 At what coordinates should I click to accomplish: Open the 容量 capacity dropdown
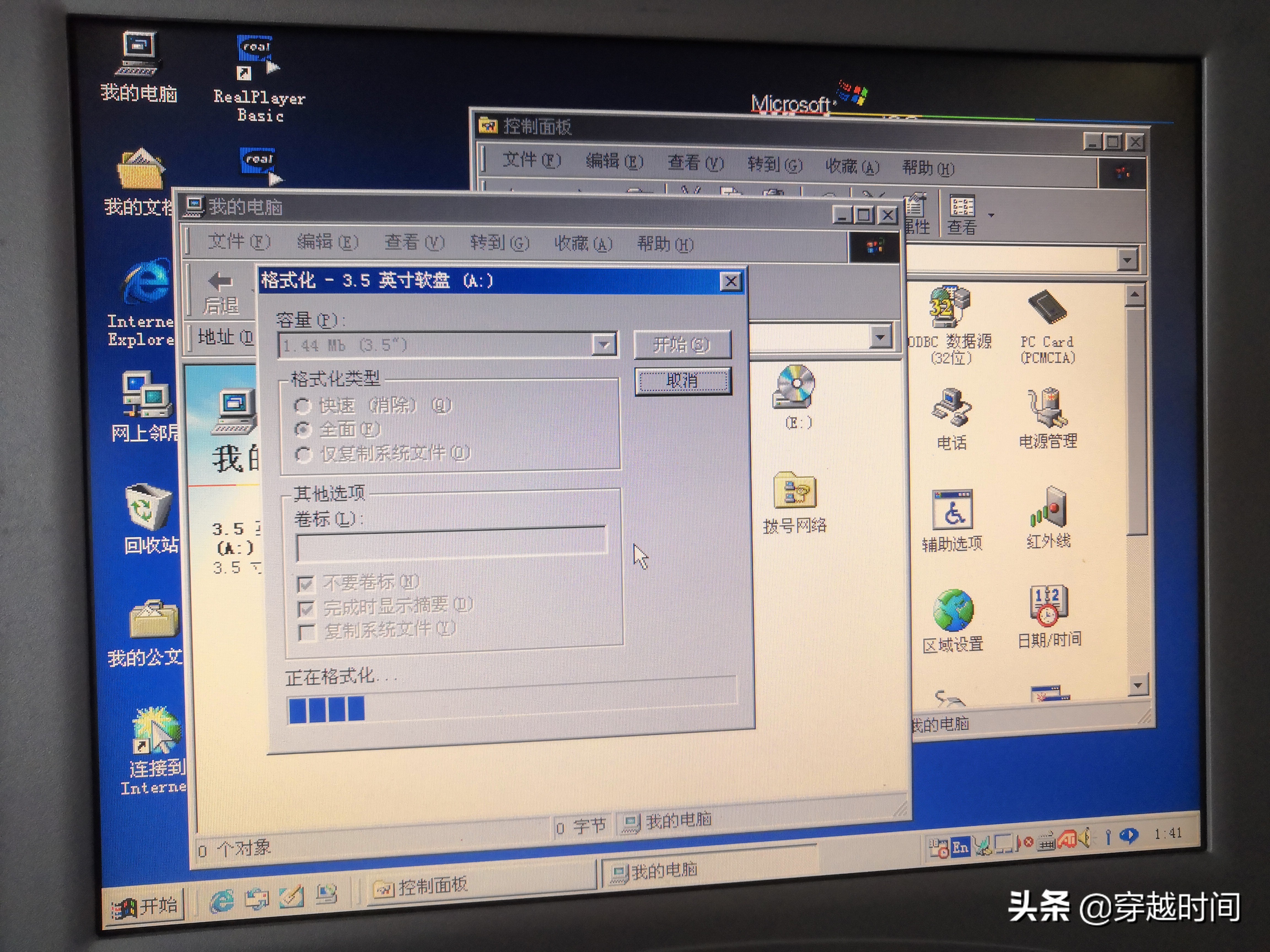pos(605,344)
